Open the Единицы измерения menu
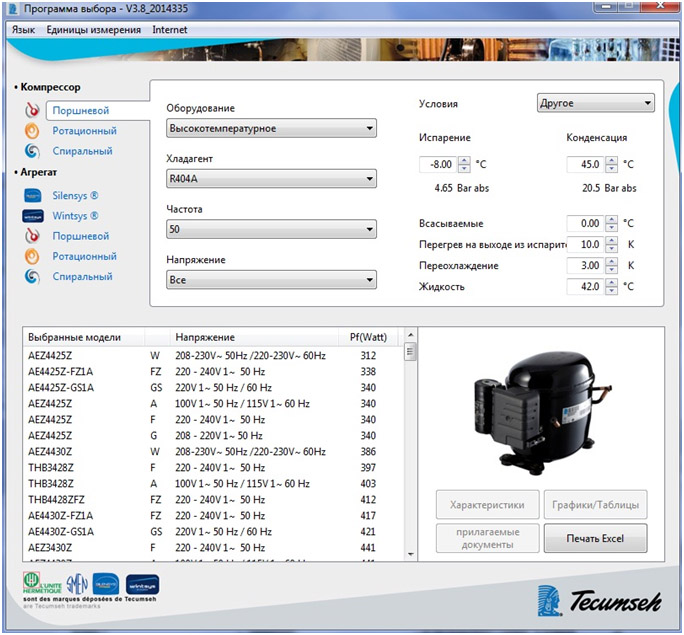 coord(93,30)
